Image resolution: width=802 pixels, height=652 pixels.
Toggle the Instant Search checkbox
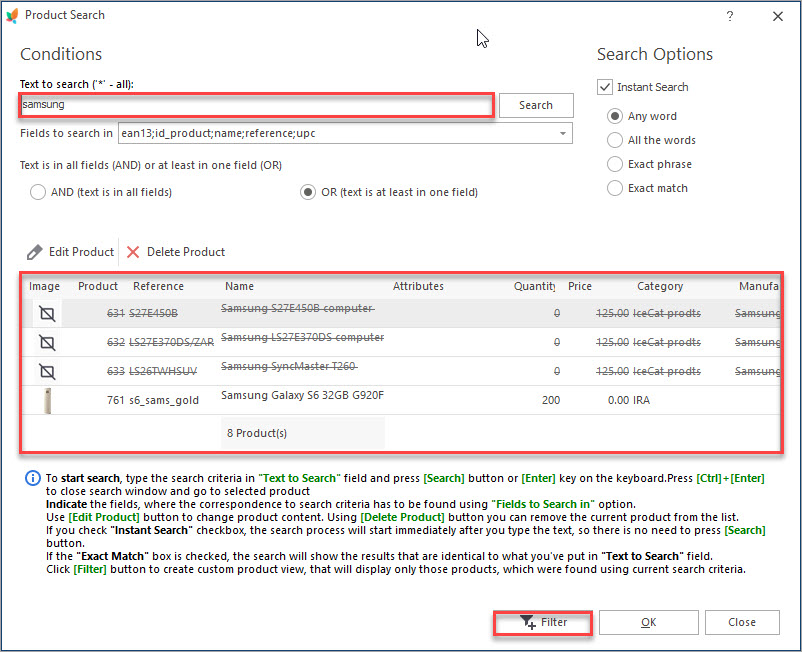[x=605, y=87]
